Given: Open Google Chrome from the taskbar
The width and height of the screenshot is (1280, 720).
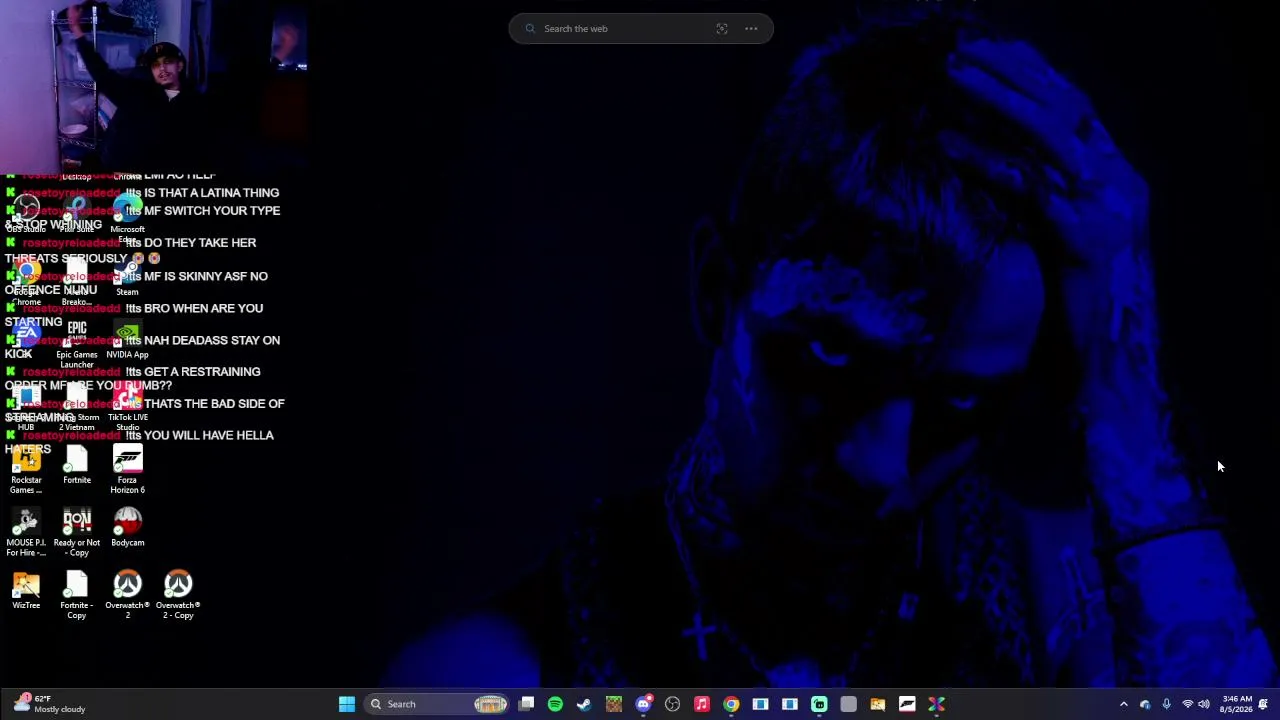Looking at the screenshot, I should (x=731, y=704).
